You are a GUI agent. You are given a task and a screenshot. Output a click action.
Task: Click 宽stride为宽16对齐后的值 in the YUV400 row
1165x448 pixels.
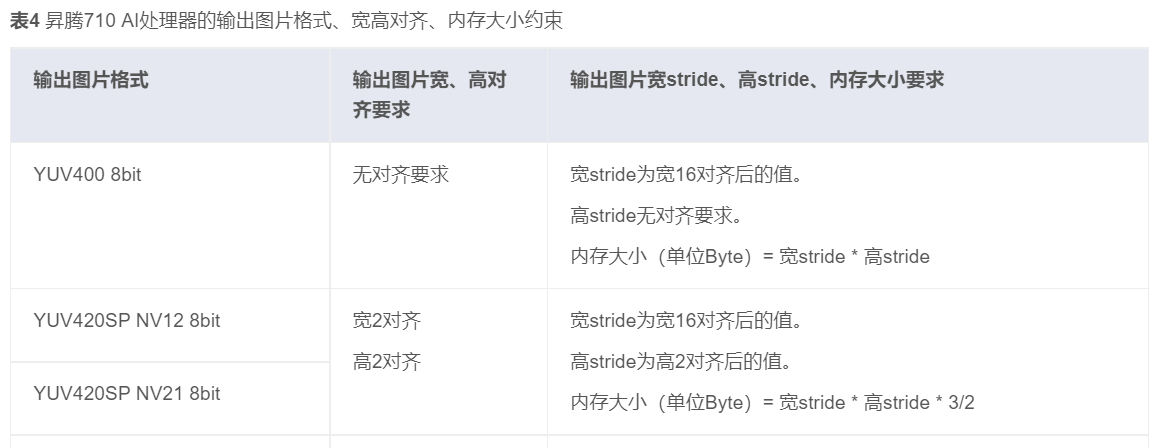coord(687,176)
